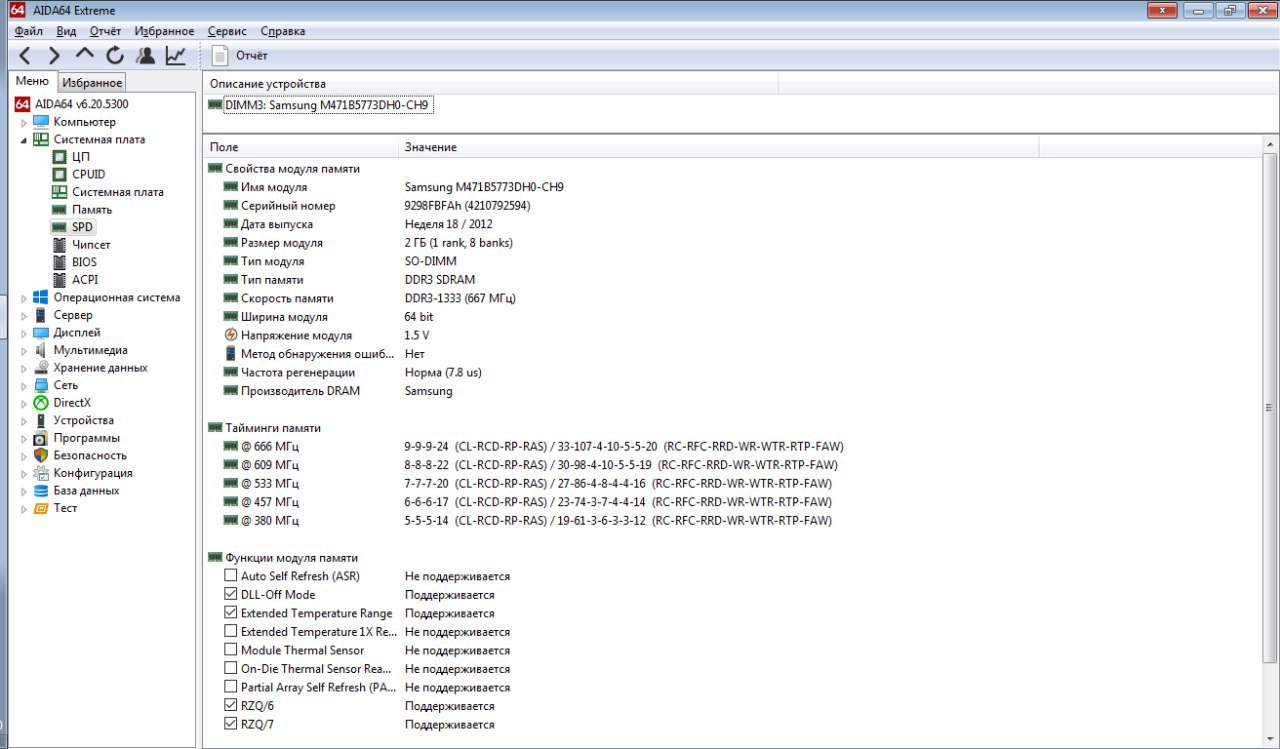Toggle the DLL-Off Mode checkbox
The image size is (1280, 749).
click(231, 594)
